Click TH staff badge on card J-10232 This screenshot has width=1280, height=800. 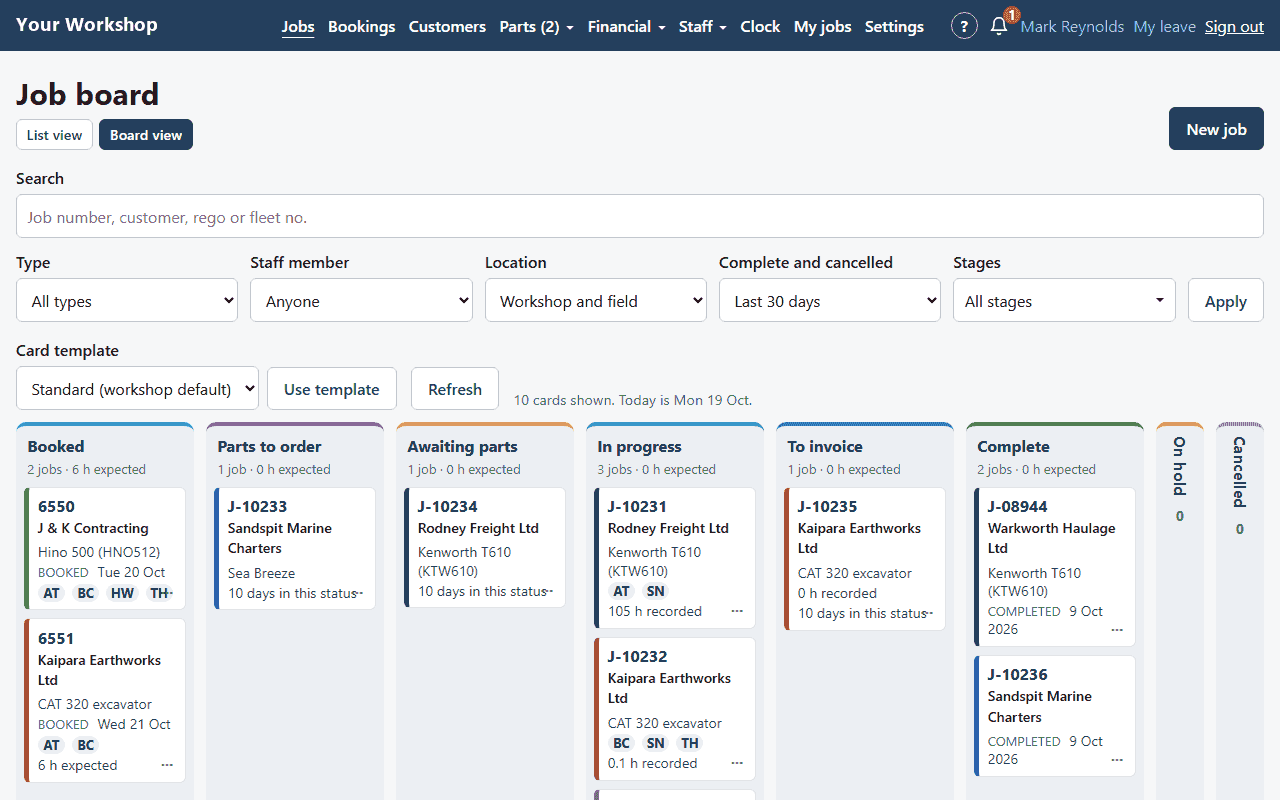689,743
